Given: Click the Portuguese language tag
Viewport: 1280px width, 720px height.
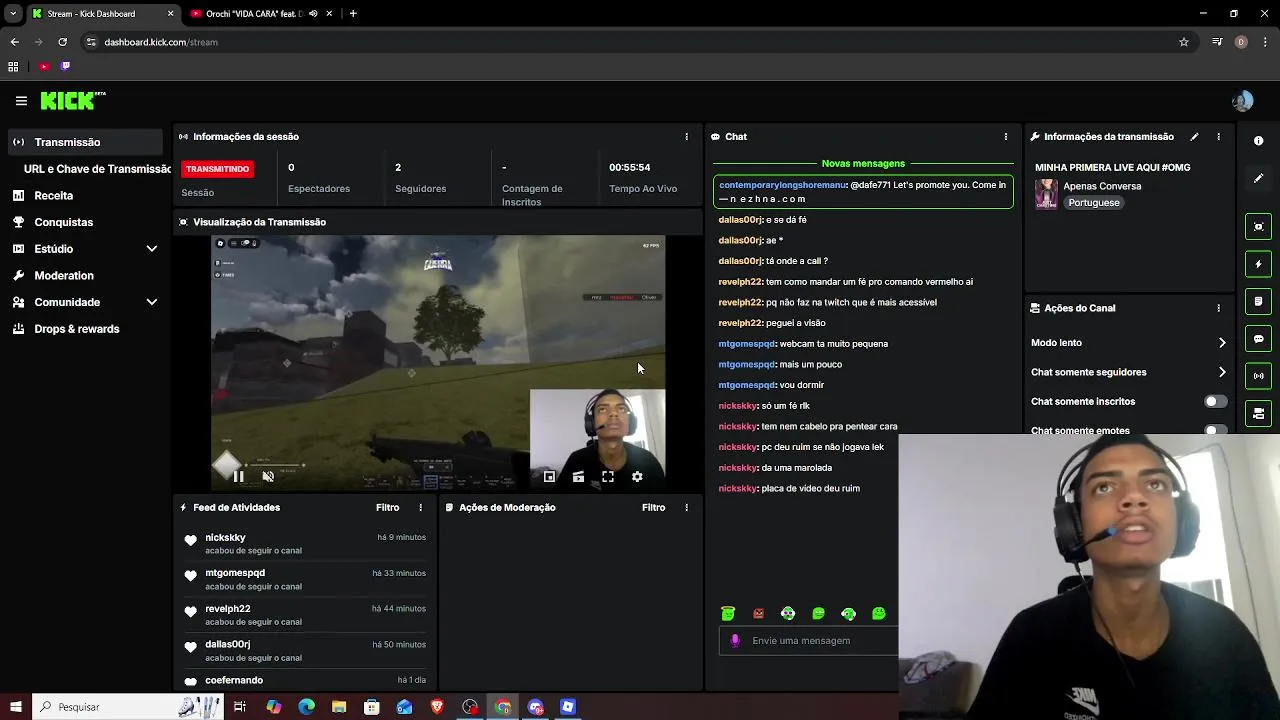Looking at the screenshot, I should tap(1093, 203).
